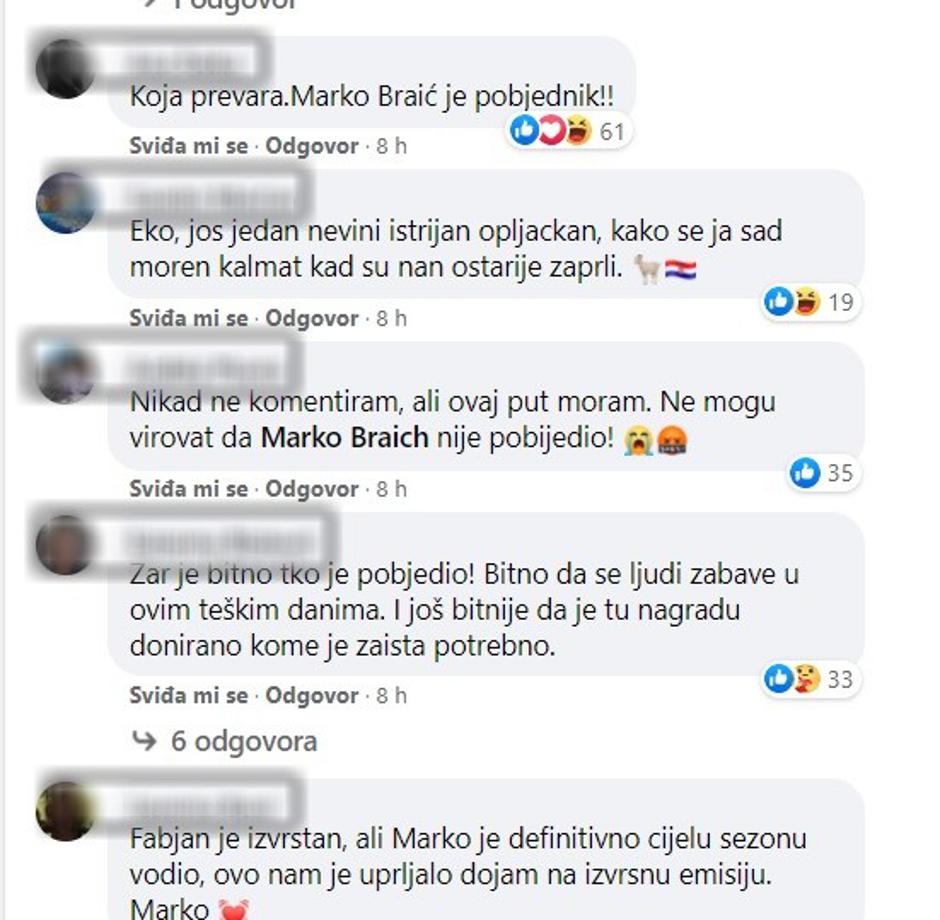The height and width of the screenshot is (920, 940).
Task: Click laughing reaction icon beside count 19
Action: coord(807,301)
